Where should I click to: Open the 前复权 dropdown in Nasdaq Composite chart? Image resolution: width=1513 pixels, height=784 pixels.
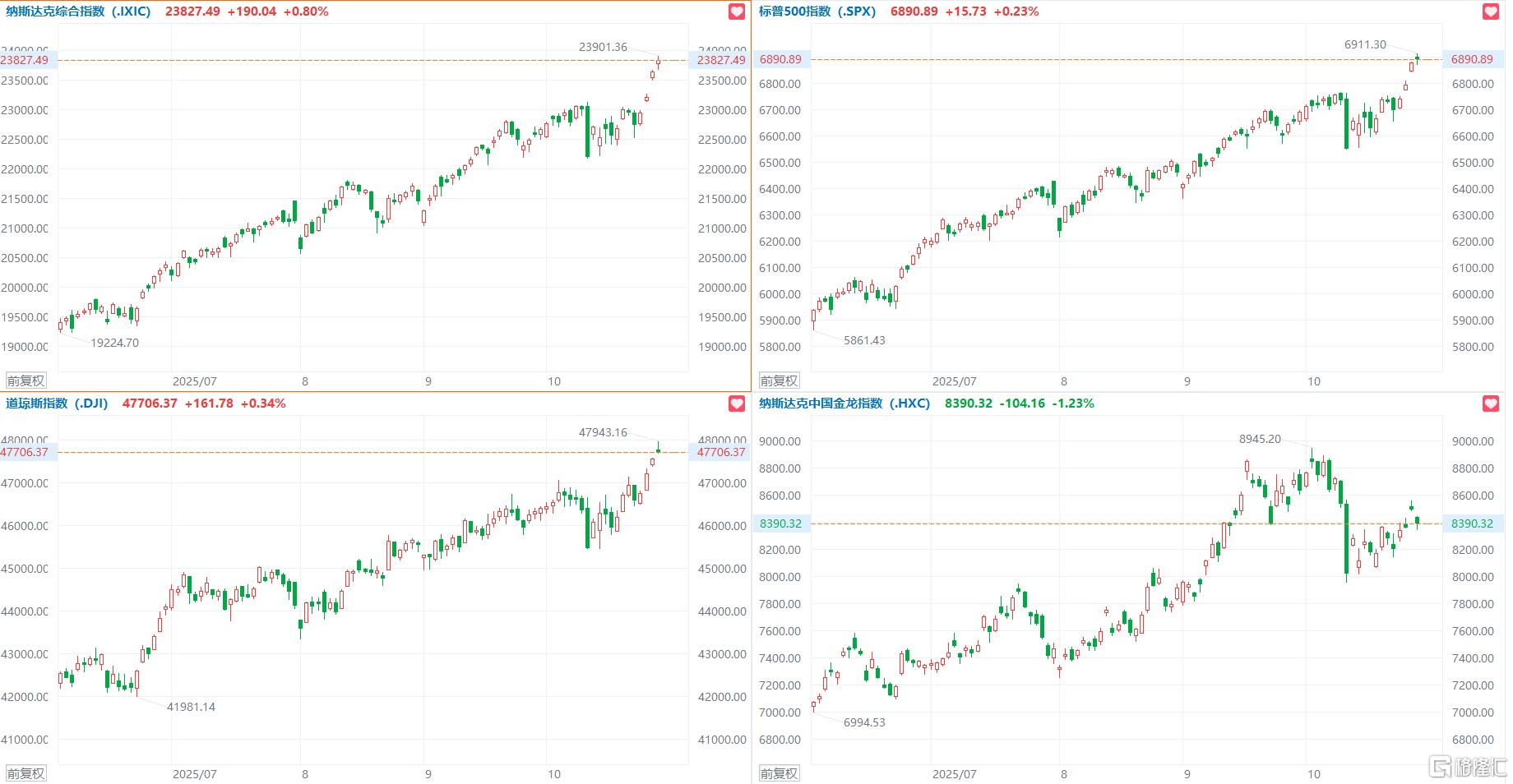coord(26,380)
